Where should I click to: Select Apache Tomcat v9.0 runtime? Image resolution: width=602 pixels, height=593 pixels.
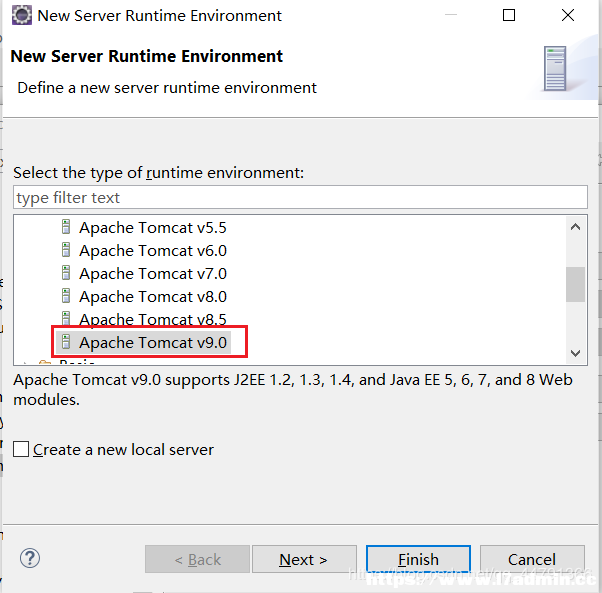153,342
